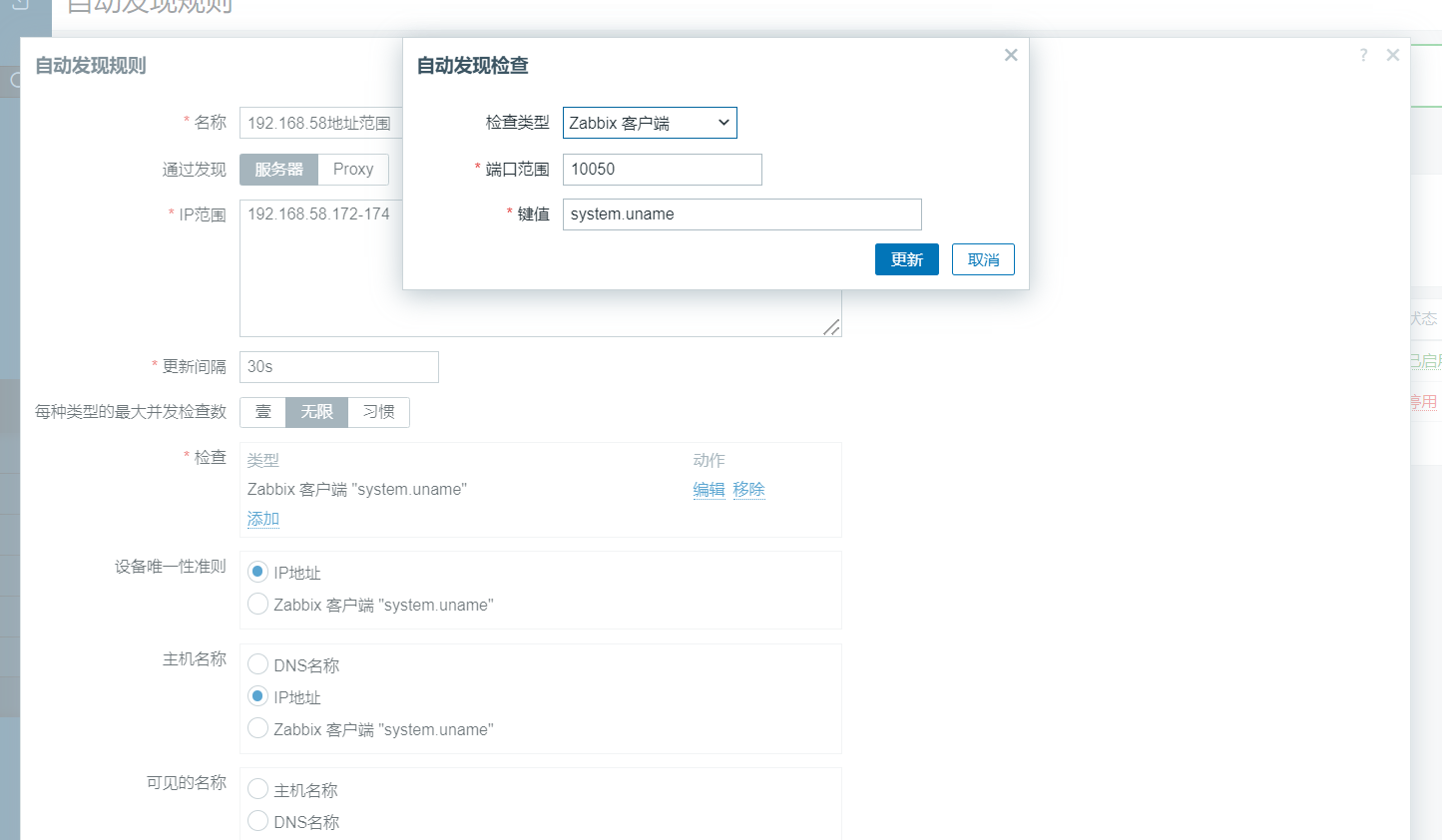Select 服务器 for 通过发现
The image size is (1442, 840).
click(x=279, y=170)
